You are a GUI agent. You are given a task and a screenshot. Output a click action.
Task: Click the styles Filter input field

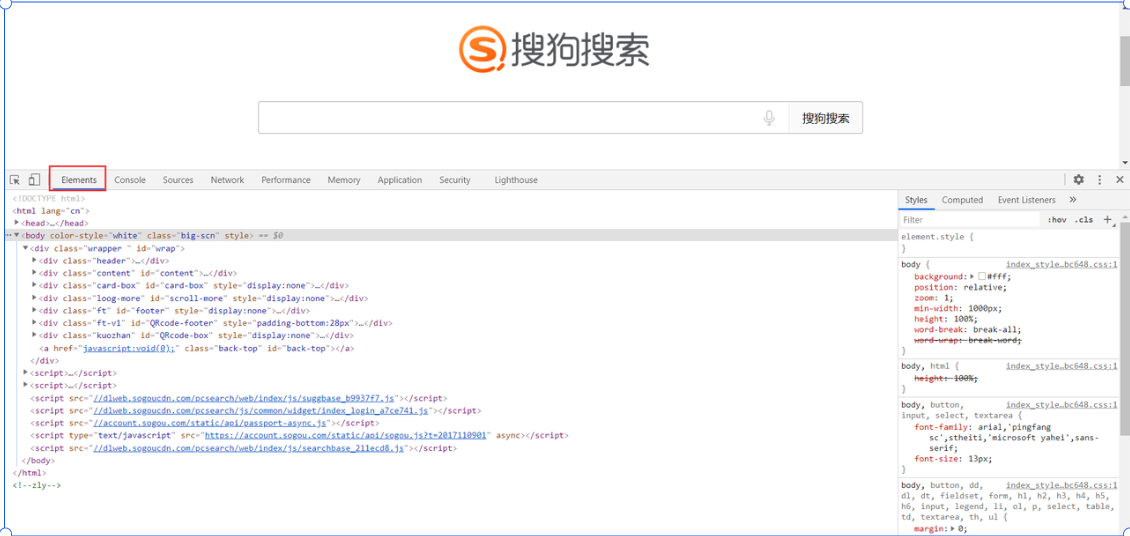point(969,220)
